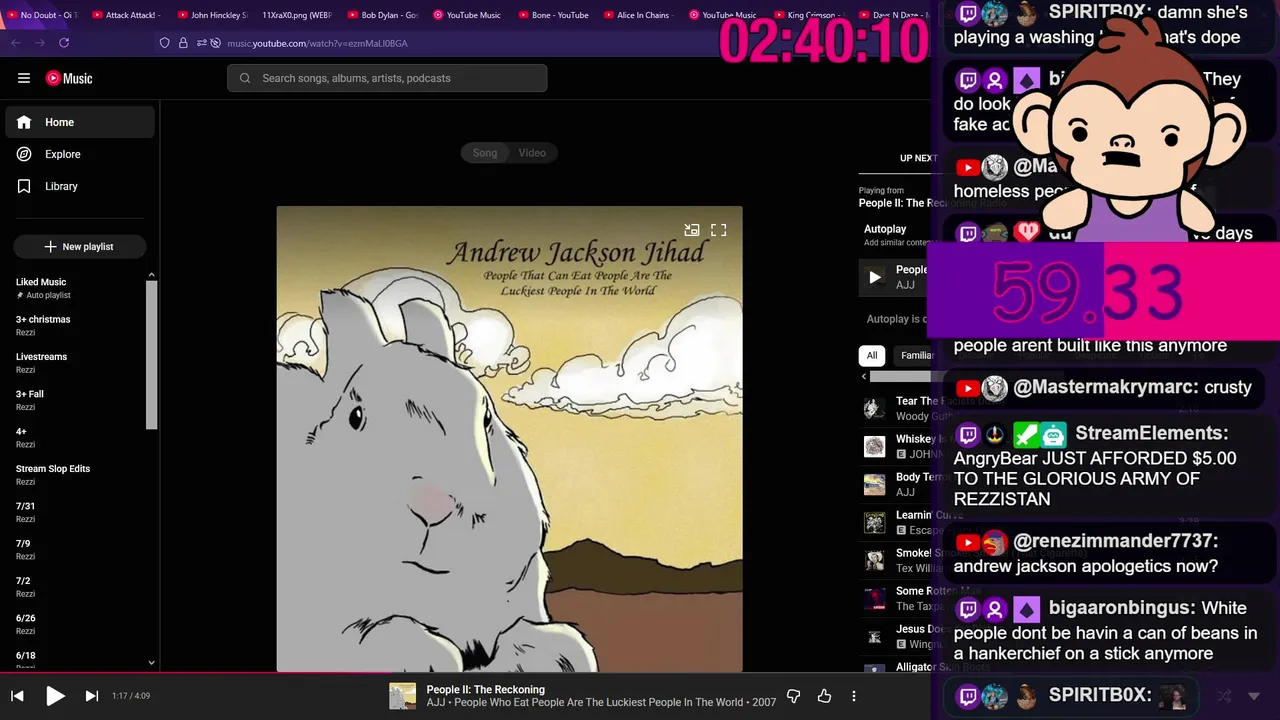Click the sidebar scroll-up arrow
Image resolution: width=1280 pixels, height=720 pixels.
pos(152,275)
